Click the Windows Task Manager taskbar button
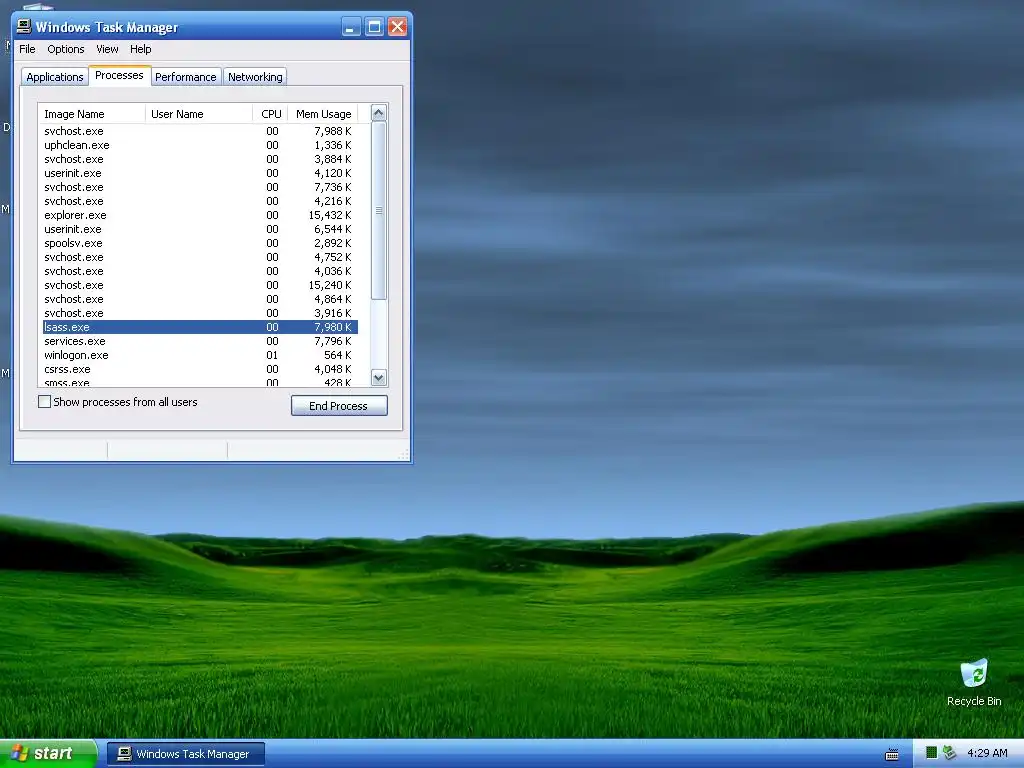Image resolution: width=1024 pixels, height=768 pixels. point(185,754)
